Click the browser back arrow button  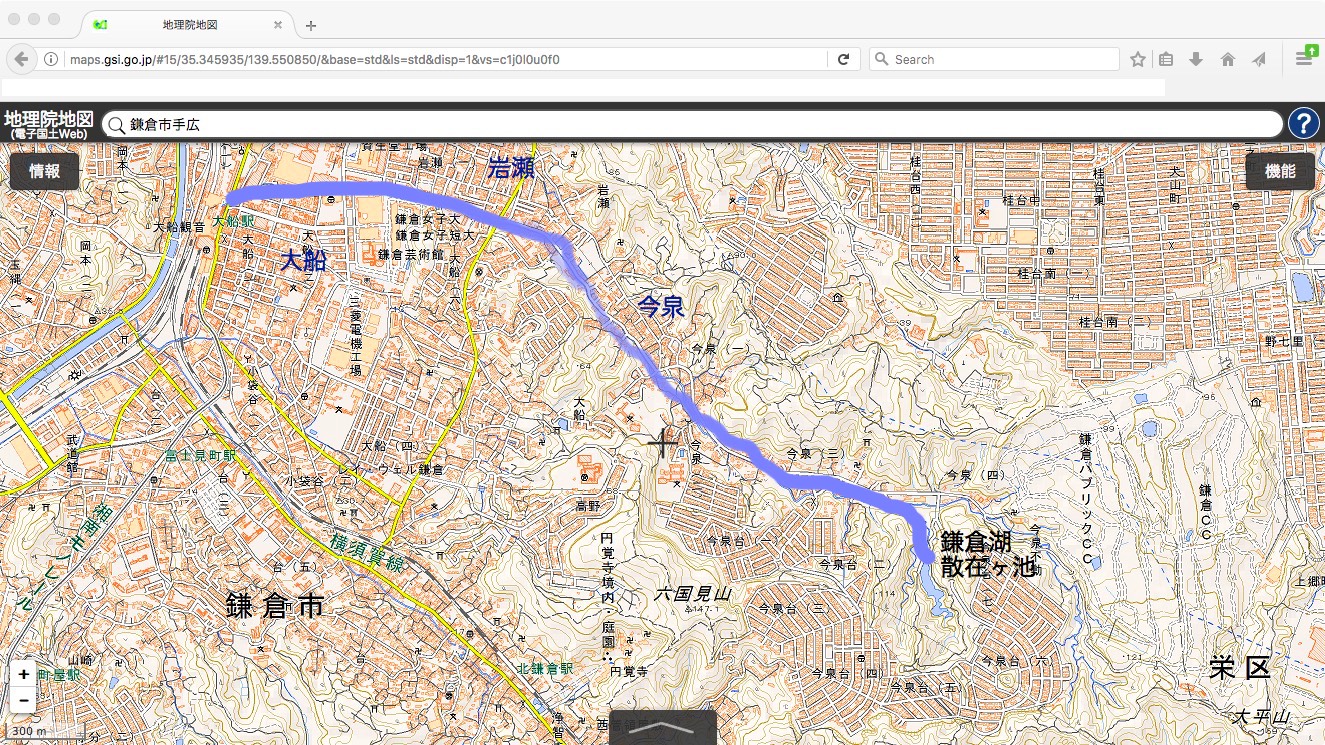[21, 59]
